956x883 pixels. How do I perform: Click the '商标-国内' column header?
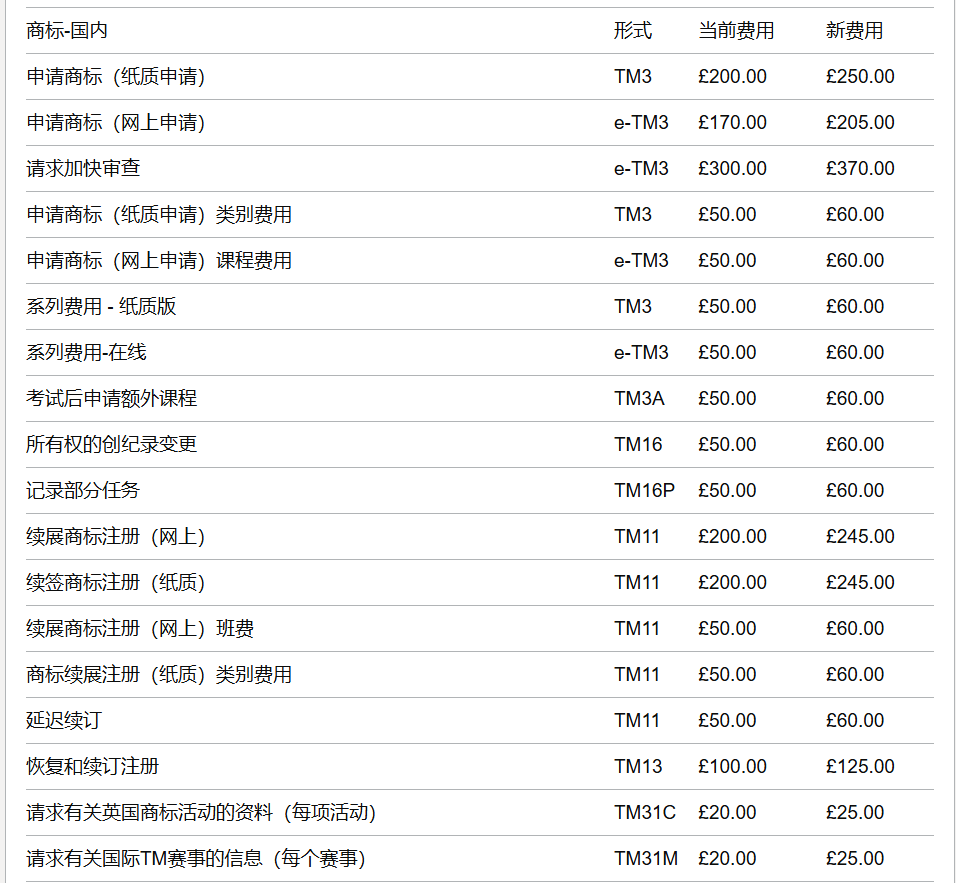click(67, 30)
